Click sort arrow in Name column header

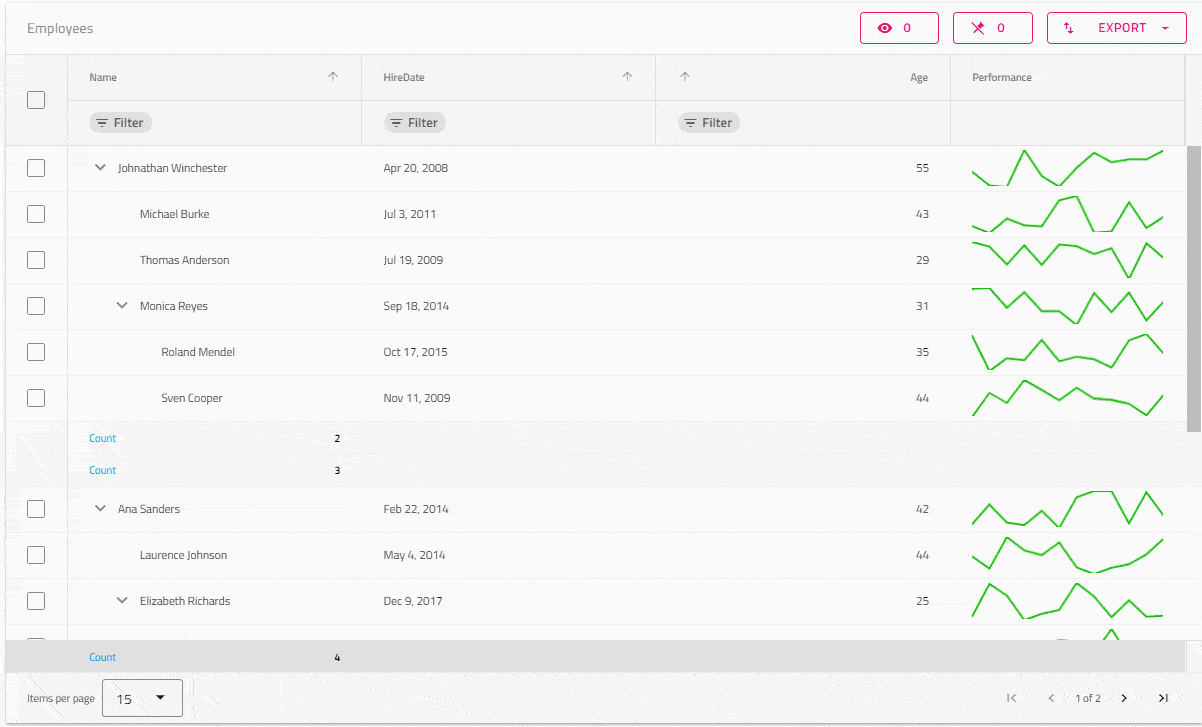point(333,77)
